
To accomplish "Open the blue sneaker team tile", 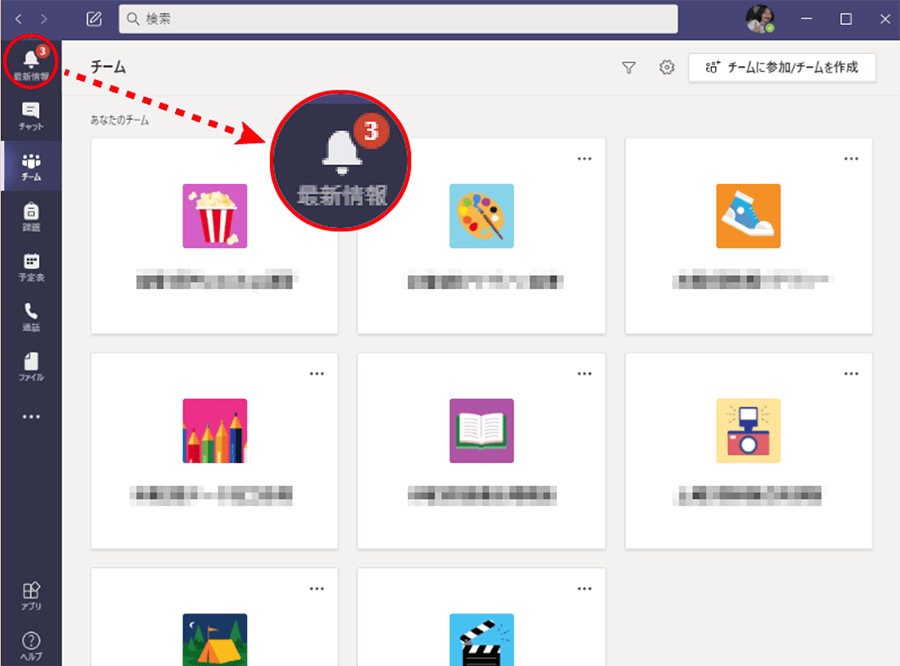I will tap(748, 235).
